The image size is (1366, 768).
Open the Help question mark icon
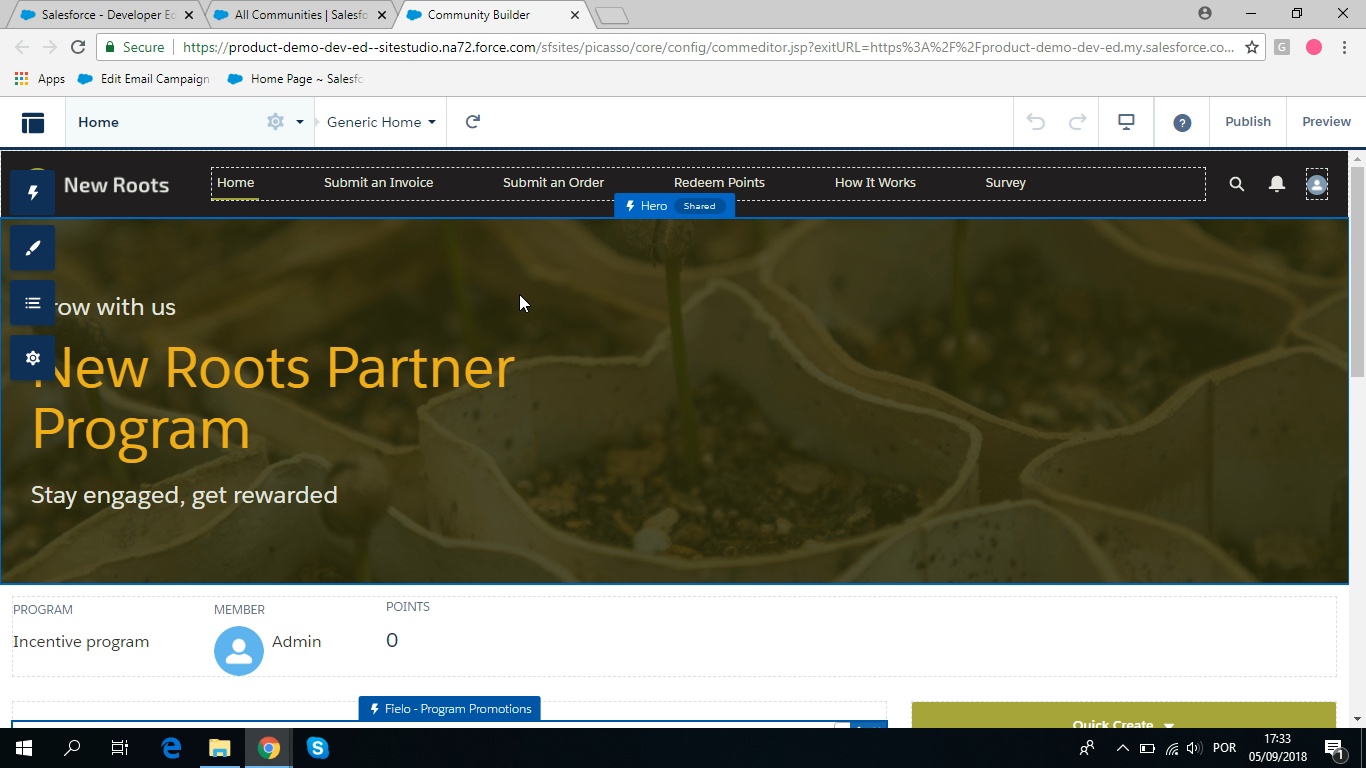1182,123
